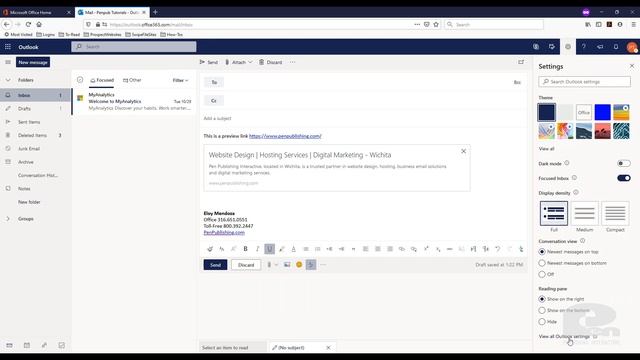Click the New folder link
The height and width of the screenshot is (360, 640).
click(x=29, y=202)
